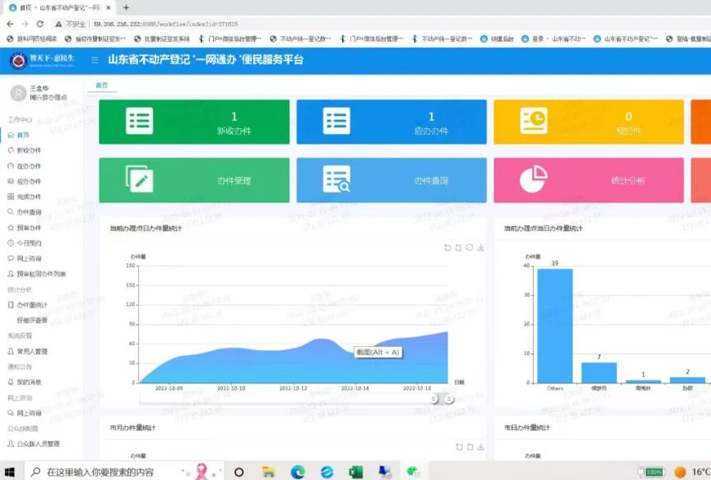Open the green 新收办件 card
This screenshot has width=711, height=480.
(194, 122)
